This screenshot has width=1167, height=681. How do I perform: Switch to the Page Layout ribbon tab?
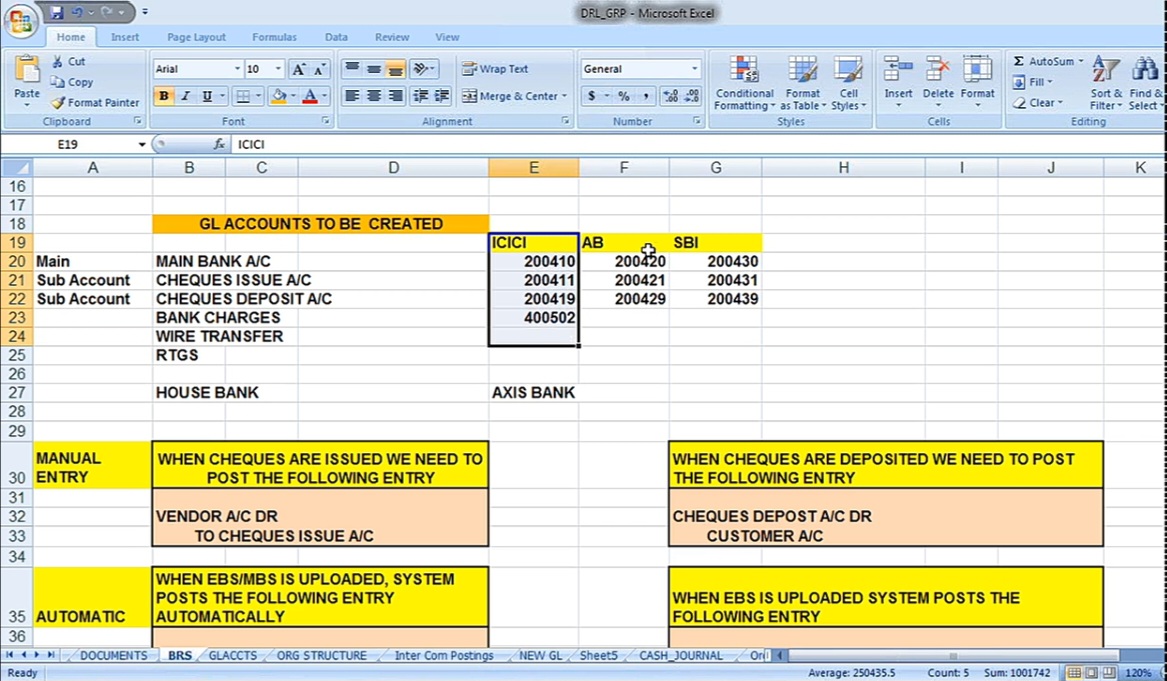pyautogui.click(x=196, y=37)
